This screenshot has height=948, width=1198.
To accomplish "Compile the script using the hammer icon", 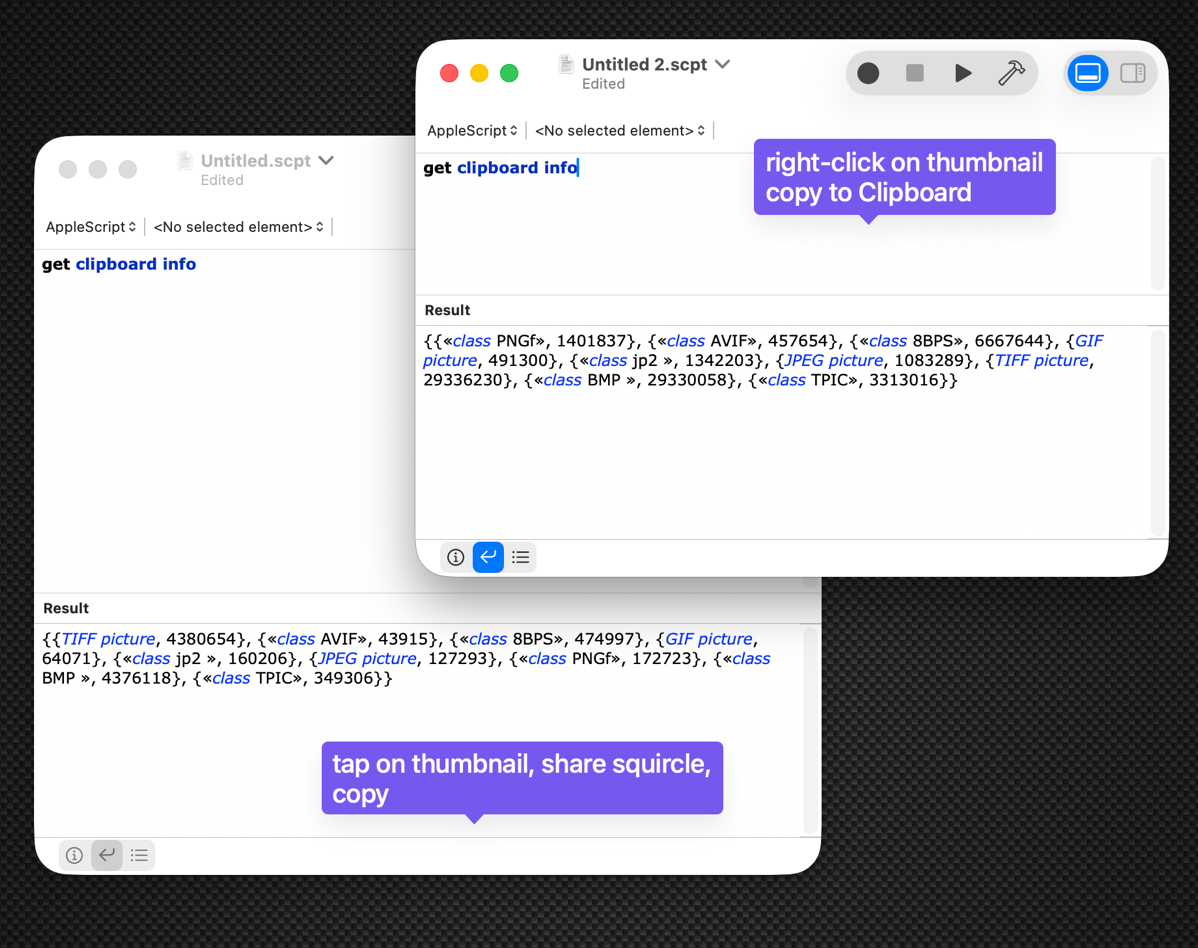I will 1011,73.
